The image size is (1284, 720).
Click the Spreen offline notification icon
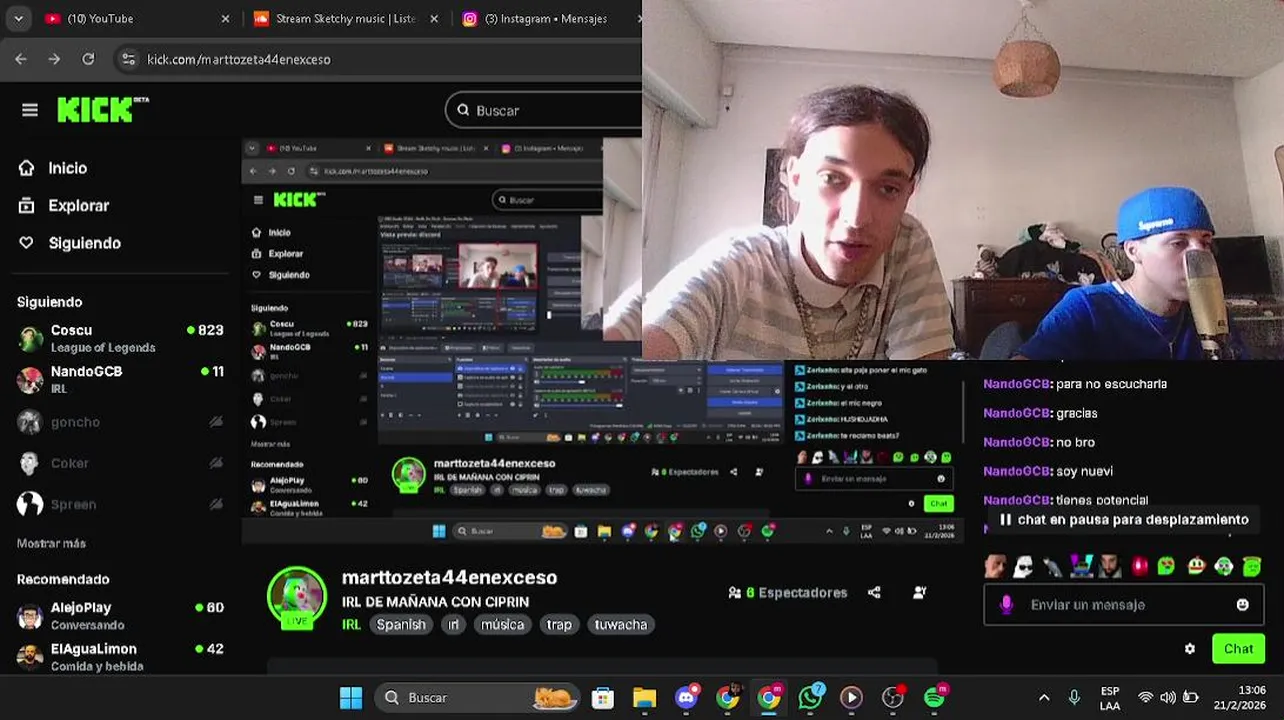pos(216,504)
